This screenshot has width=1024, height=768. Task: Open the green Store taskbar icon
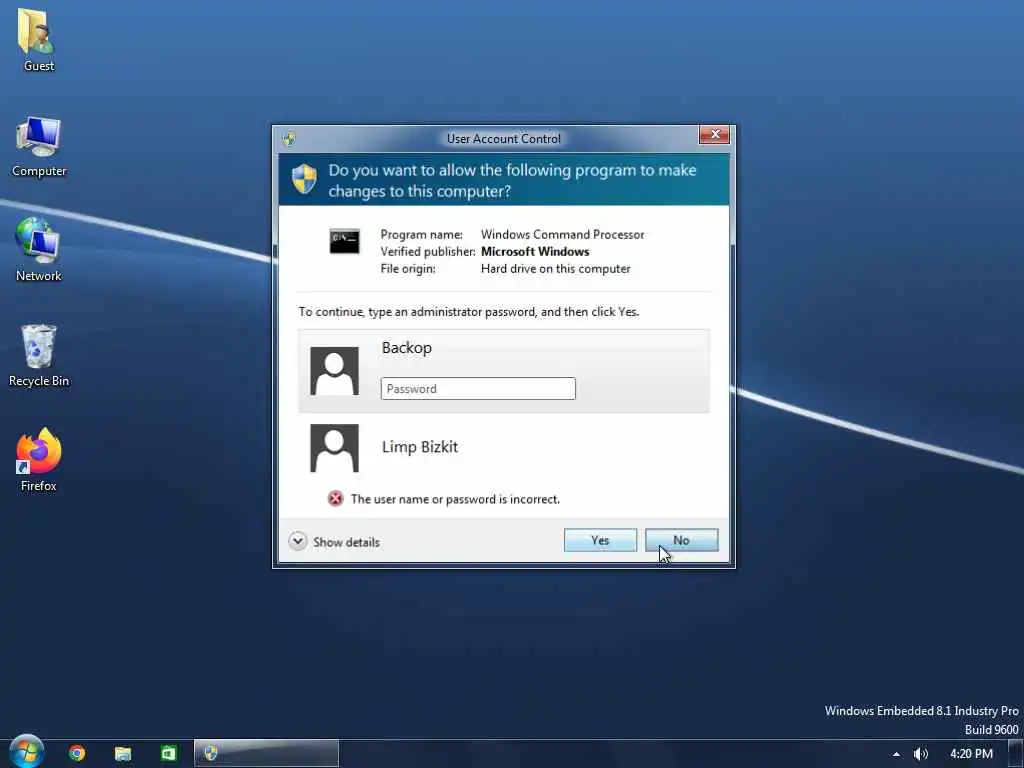coord(168,754)
